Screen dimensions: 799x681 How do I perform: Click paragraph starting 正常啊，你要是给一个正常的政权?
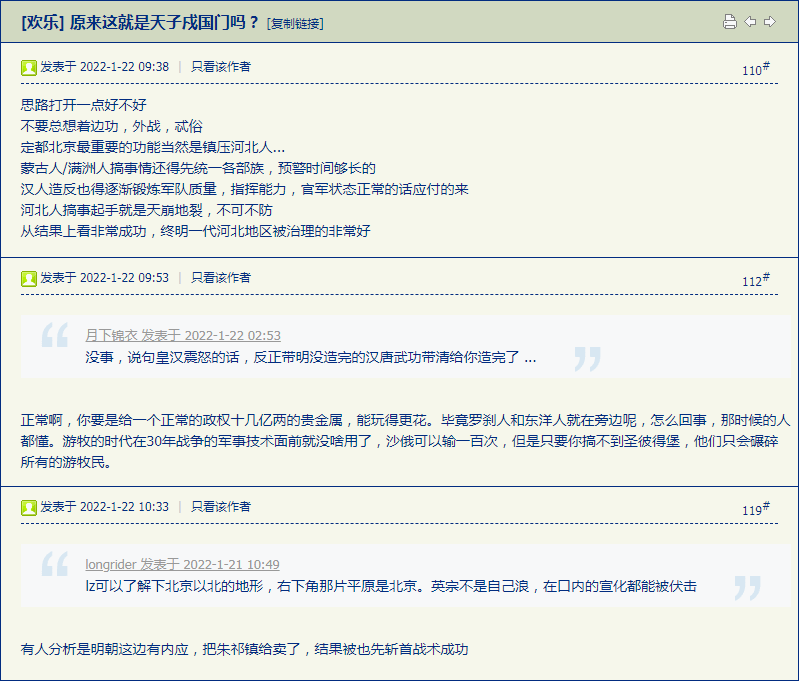pos(406,441)
